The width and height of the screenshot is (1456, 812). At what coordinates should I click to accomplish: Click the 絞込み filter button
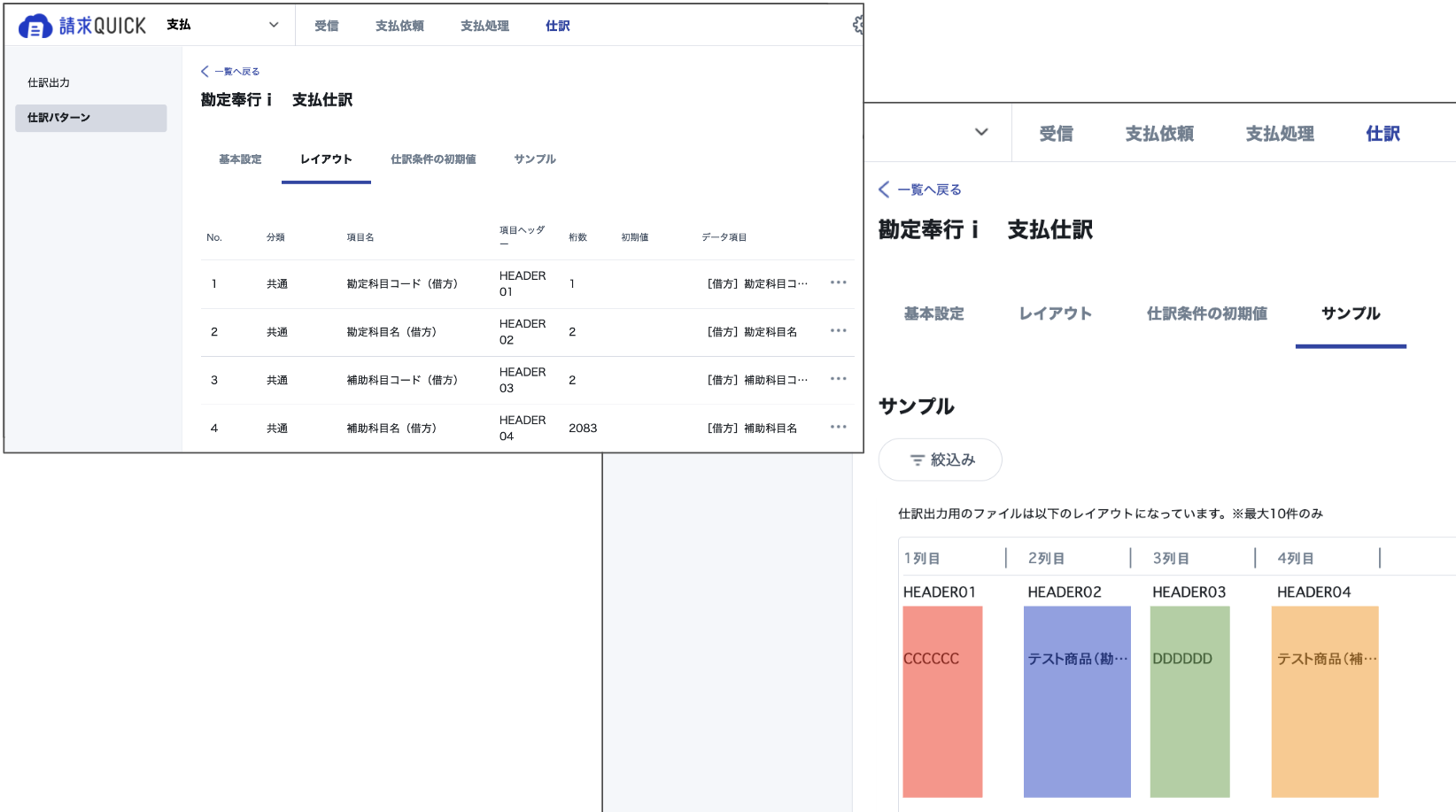pyautogui.click(x=940, y=460)
